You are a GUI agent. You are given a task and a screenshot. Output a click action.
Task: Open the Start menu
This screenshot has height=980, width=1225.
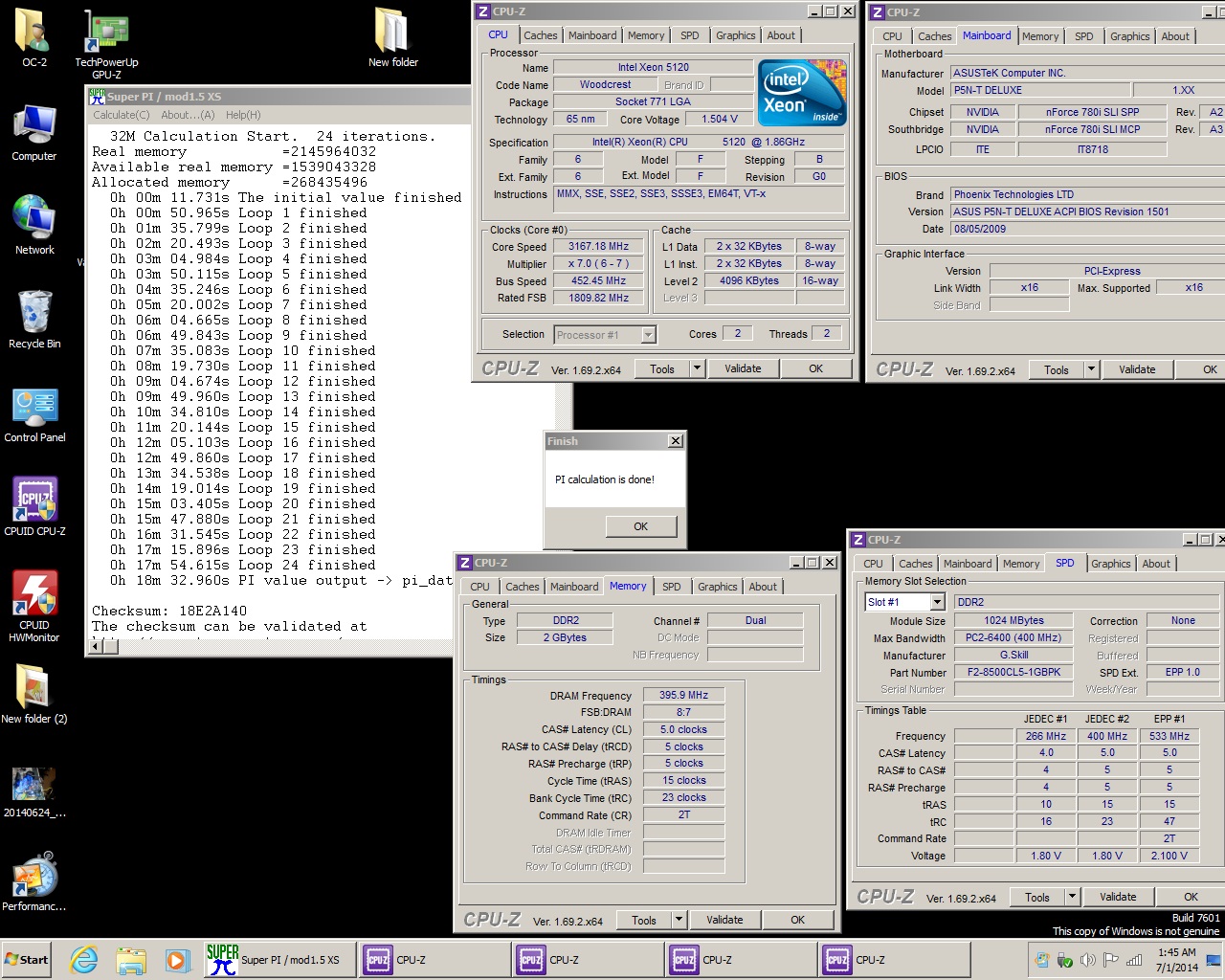pos(26,960)
